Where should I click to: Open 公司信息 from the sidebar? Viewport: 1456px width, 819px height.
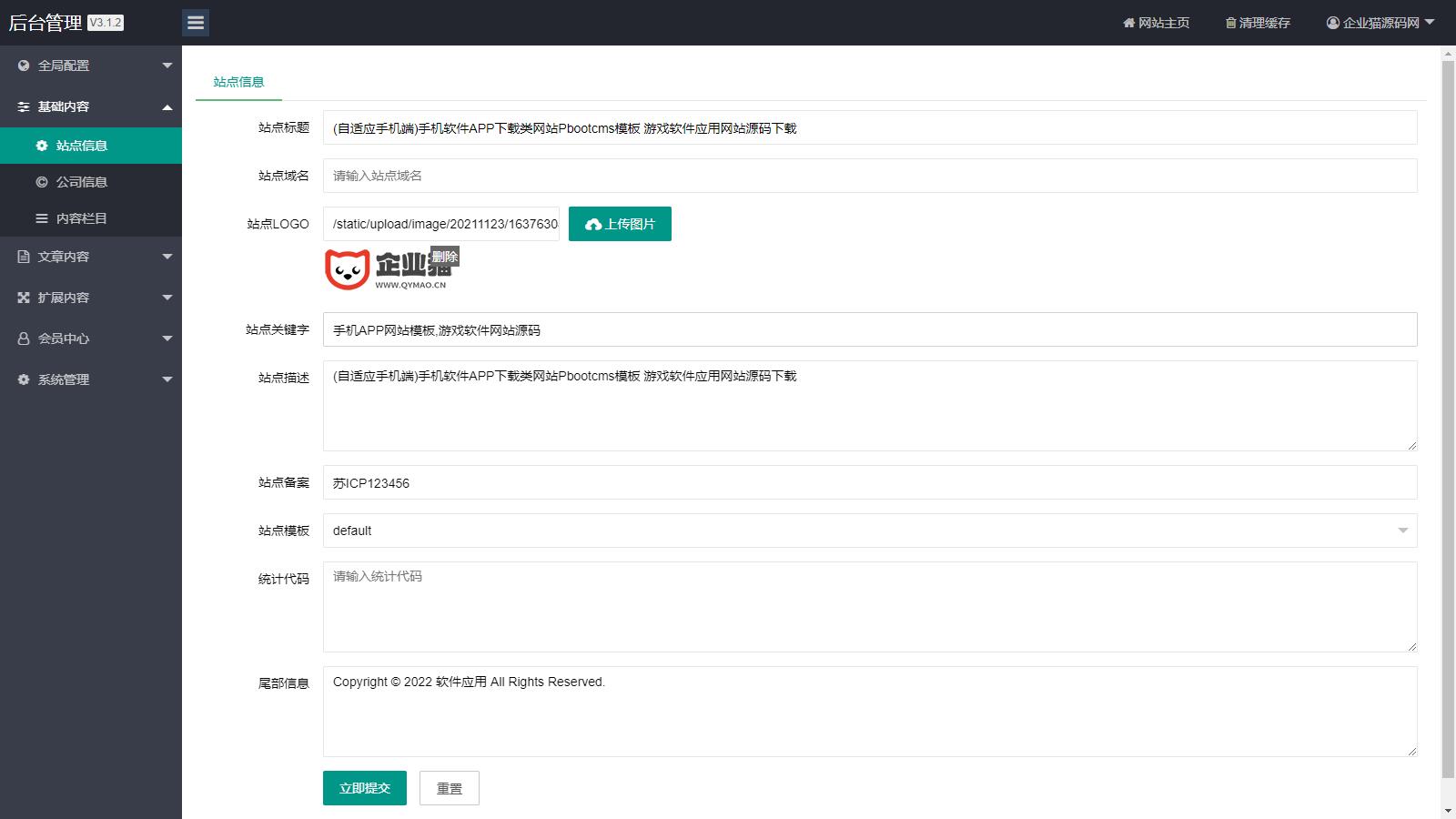tap(82, 182)
